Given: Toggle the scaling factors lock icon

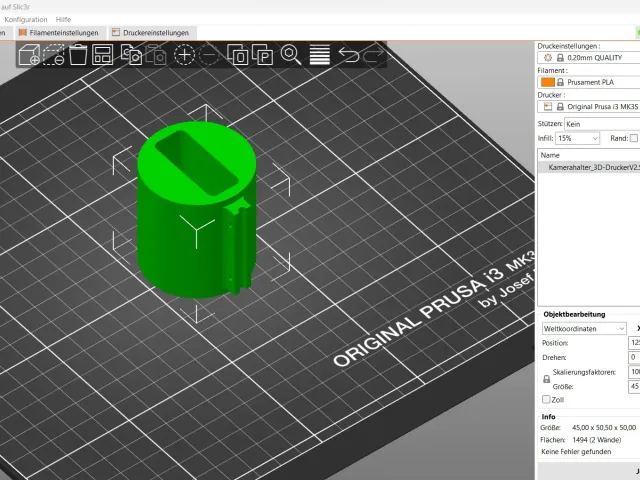Looking at the screenshot, I should (x=547, y=379).
